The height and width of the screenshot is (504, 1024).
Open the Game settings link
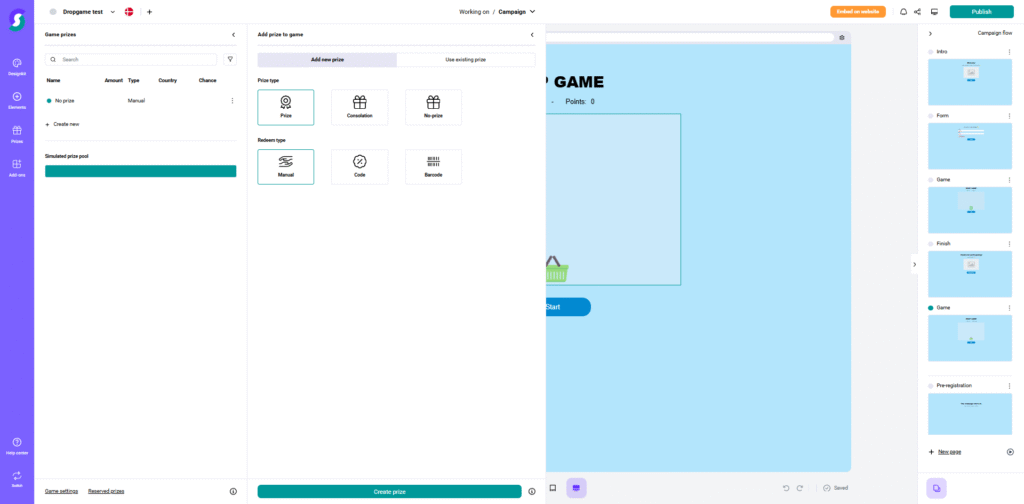click(61, 491)
